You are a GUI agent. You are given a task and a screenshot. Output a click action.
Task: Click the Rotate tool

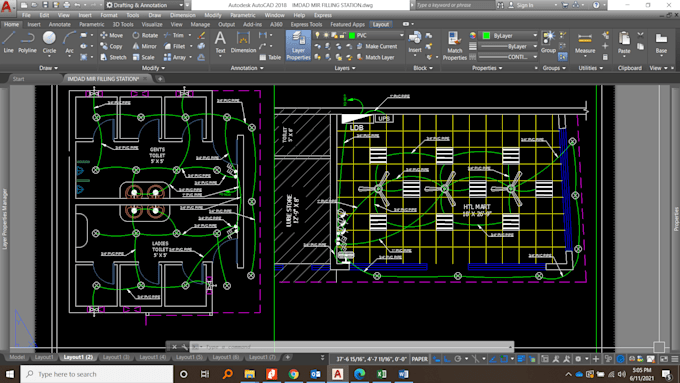145,35
